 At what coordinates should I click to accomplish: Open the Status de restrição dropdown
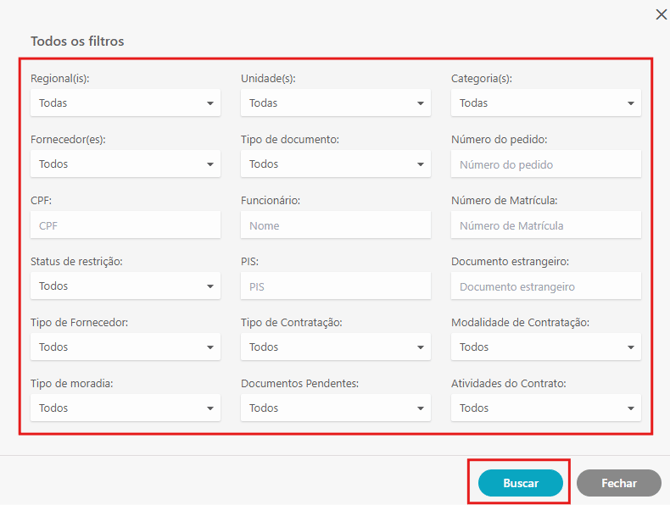pos(125,286)
